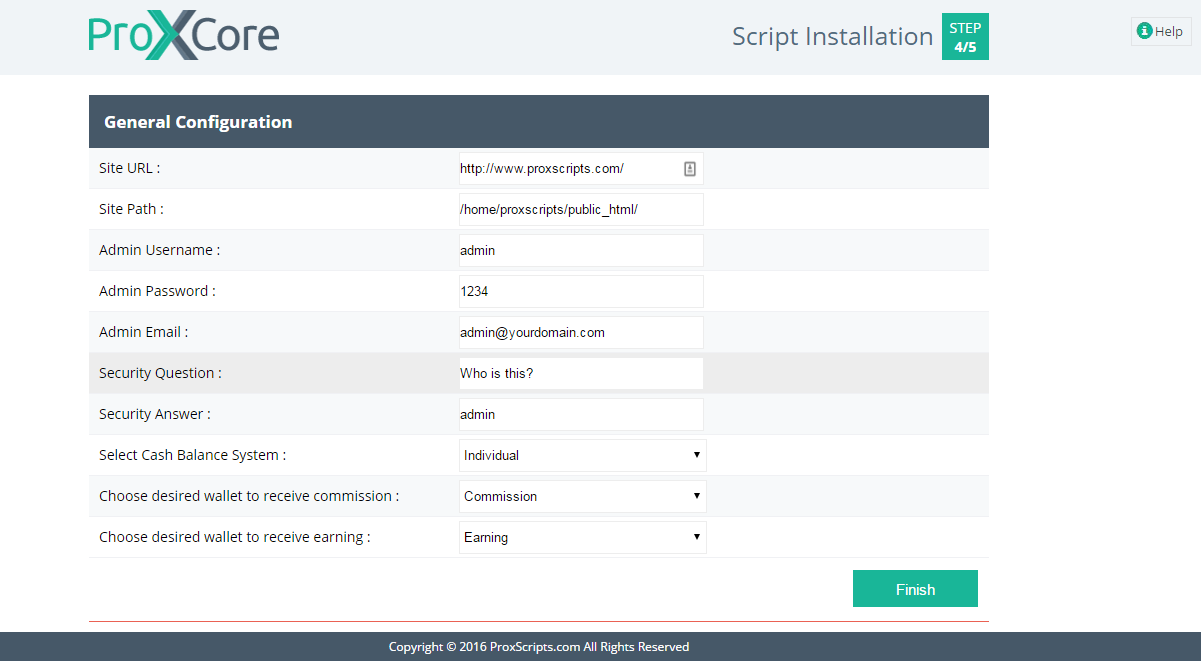Click 'Choose desired wallet to receive commission' label
The height and width of the screenshot is (662, 1201).
[249, 496]
